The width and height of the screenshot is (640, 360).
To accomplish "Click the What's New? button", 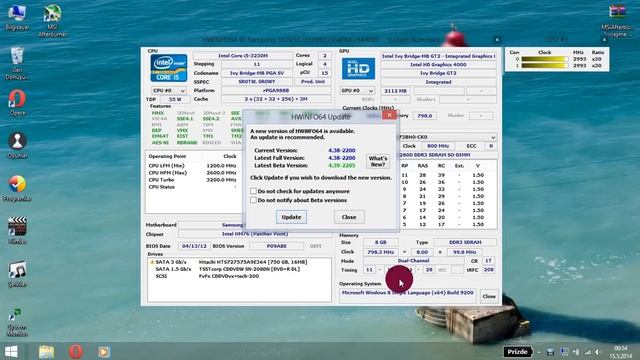I will [x=378, y=161].
